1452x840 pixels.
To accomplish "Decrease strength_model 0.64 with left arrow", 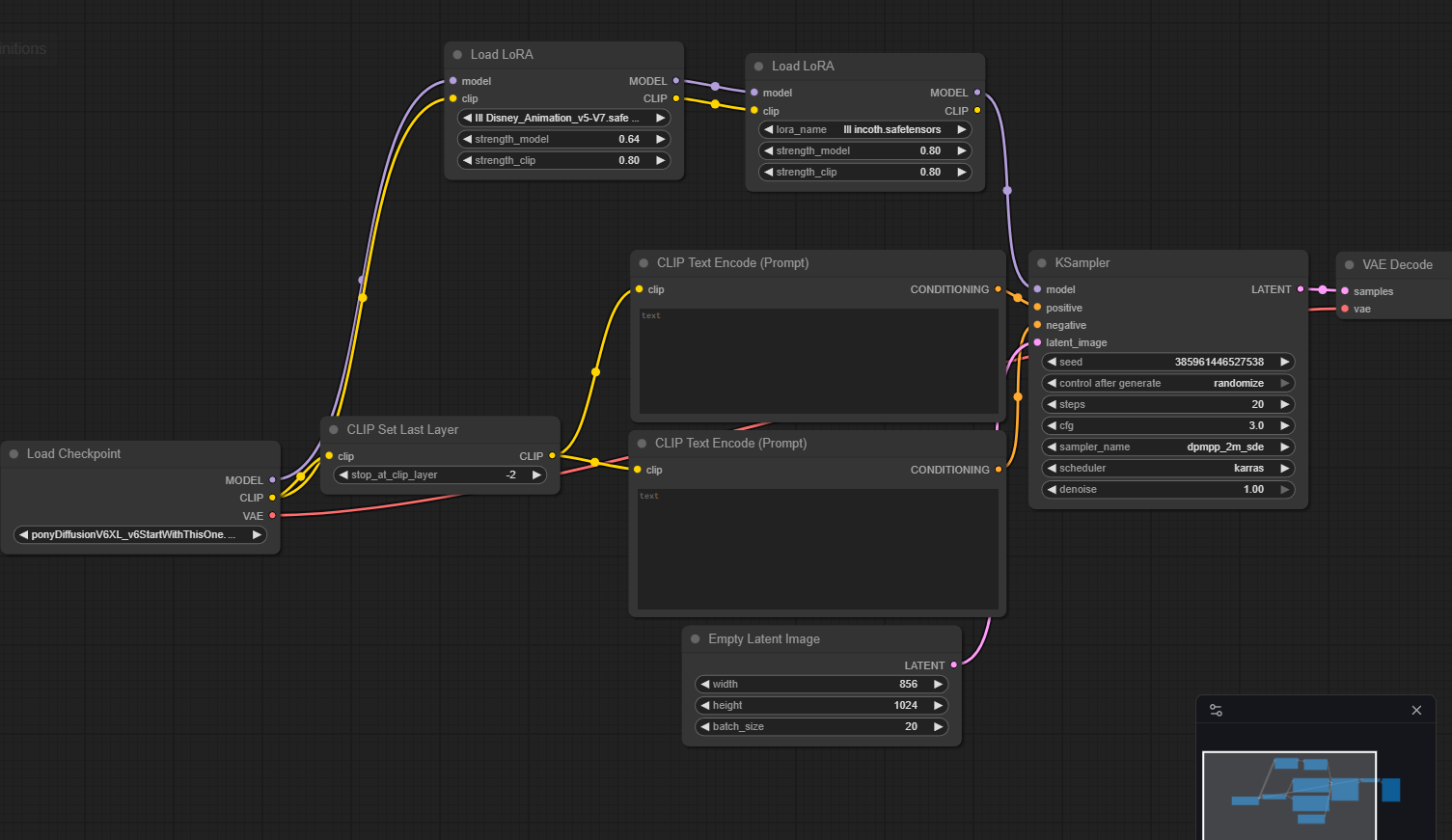I will 467,139.
